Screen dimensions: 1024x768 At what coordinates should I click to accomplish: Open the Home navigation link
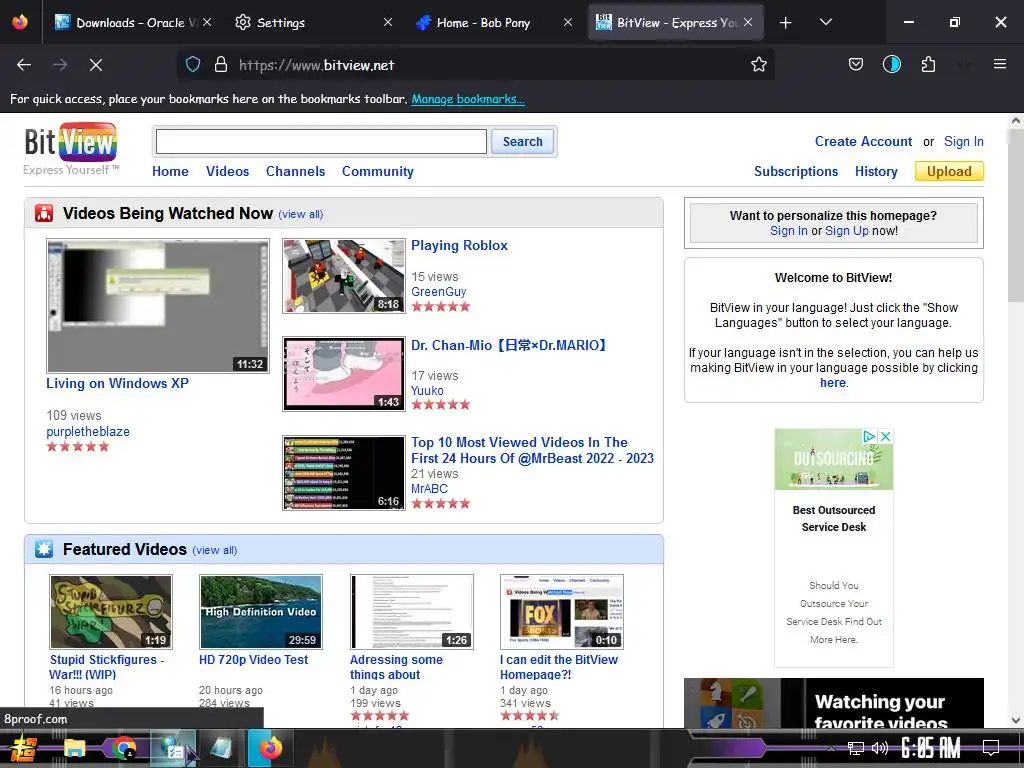(170, 172)
